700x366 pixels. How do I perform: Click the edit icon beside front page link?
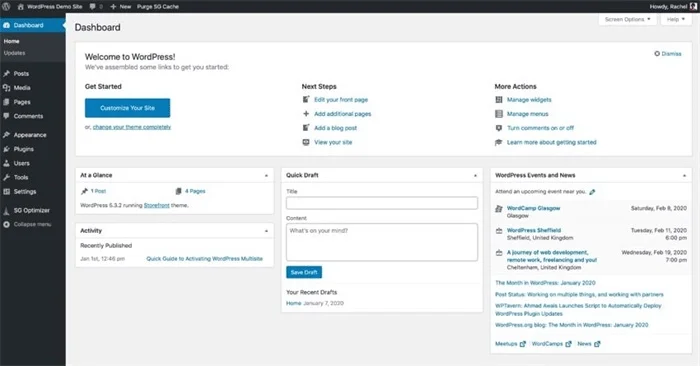coord(306,100)
